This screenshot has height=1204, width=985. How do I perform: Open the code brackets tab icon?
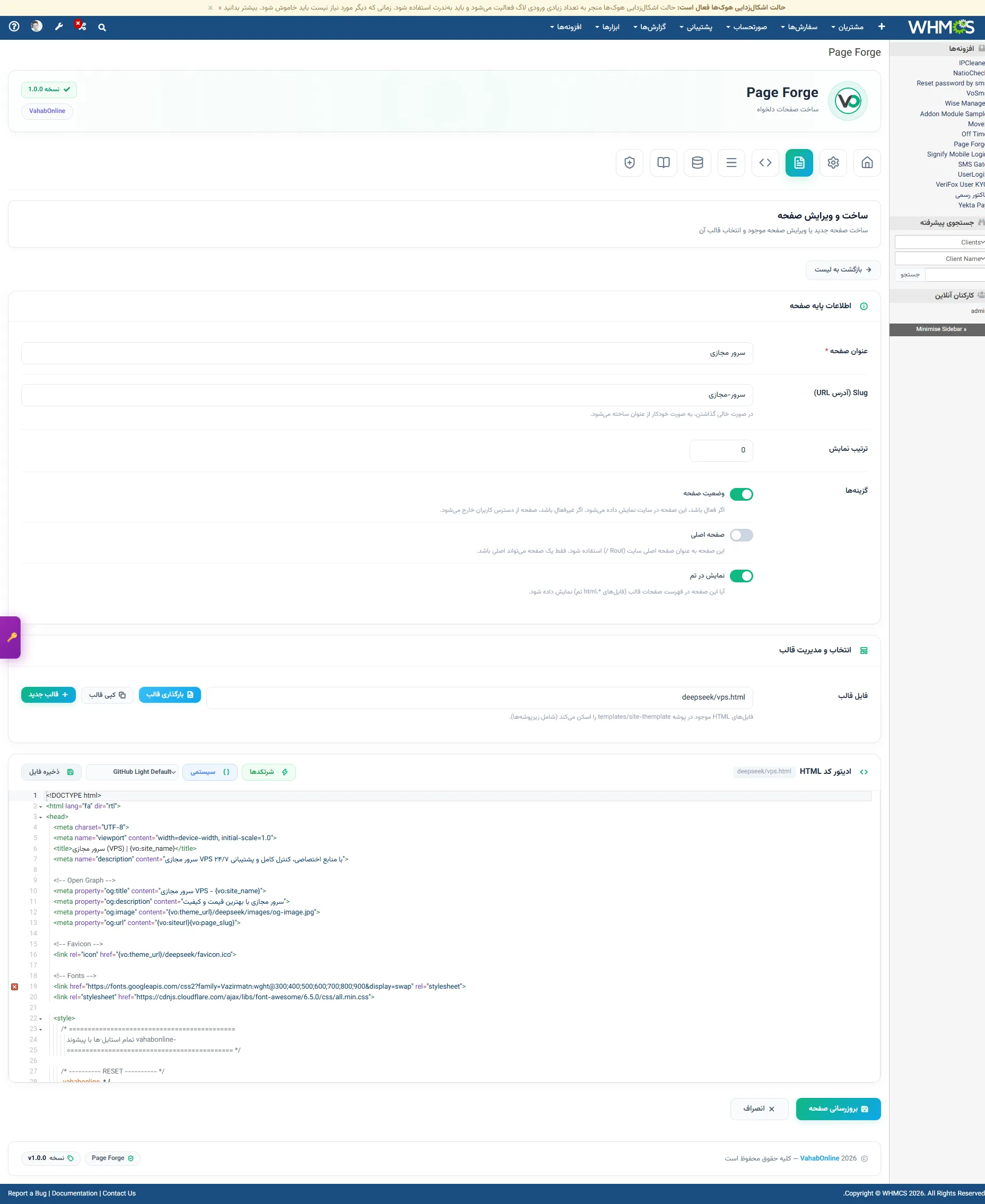764,163
